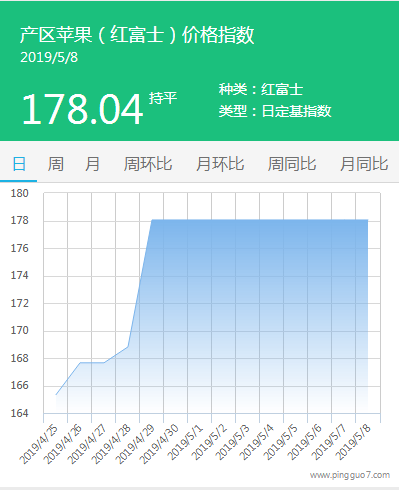Click the 2019/4/30 x-axis label
The image size is (399, 490).
159,444
